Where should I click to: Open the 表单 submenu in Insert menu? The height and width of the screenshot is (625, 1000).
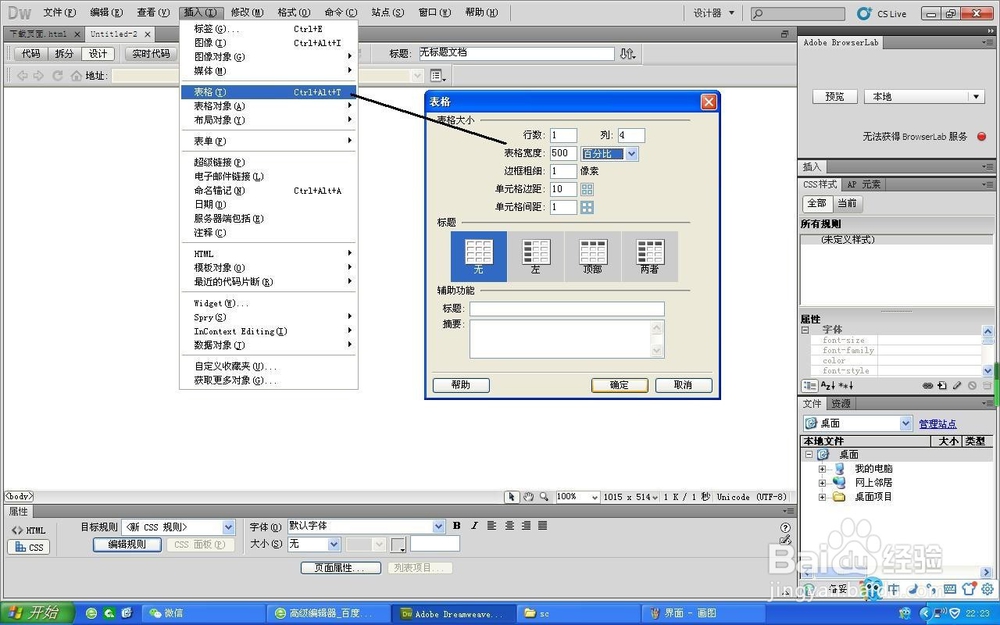click(268, 141)
